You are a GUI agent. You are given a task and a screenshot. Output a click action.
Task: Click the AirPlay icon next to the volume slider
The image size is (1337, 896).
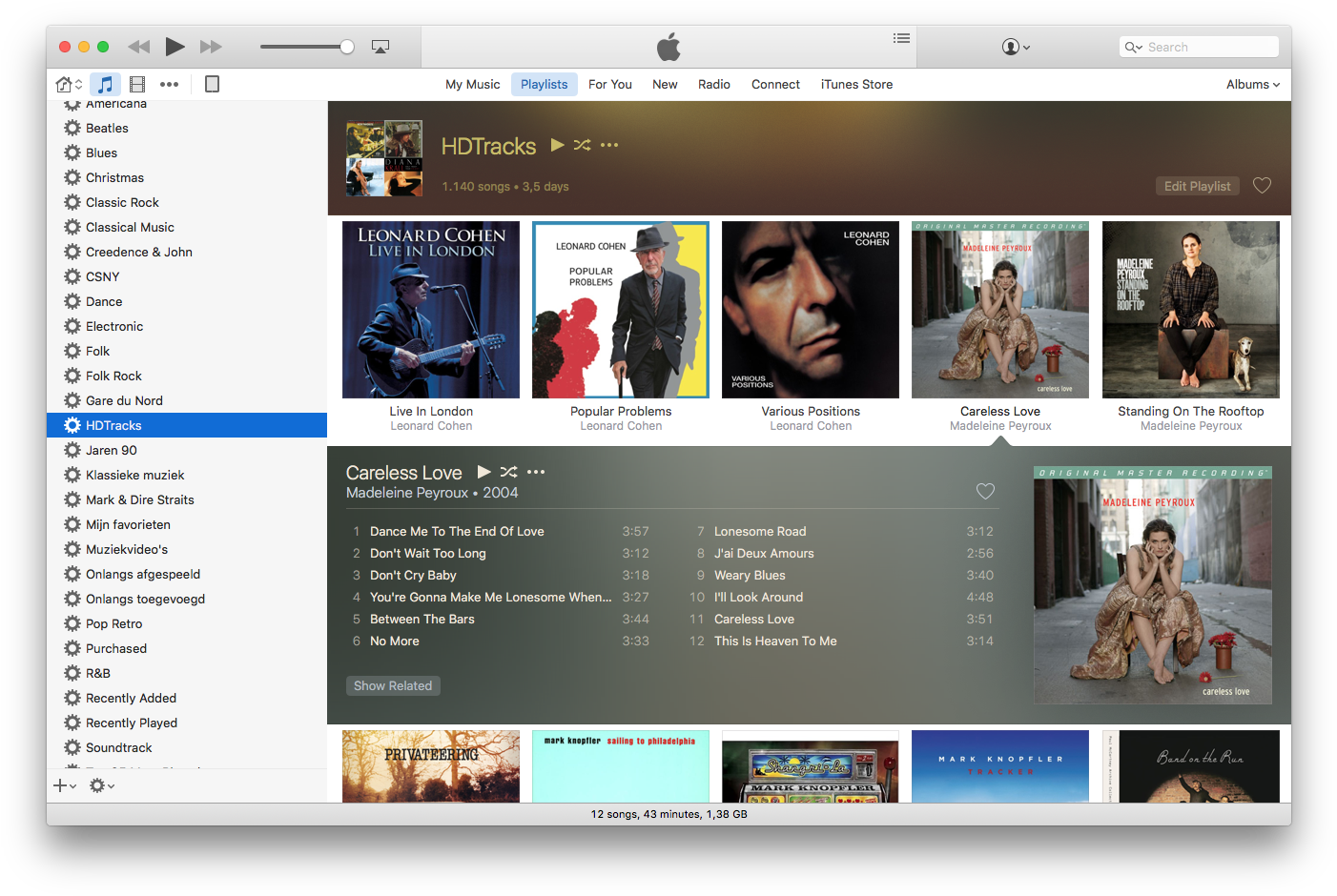point(380,46)
